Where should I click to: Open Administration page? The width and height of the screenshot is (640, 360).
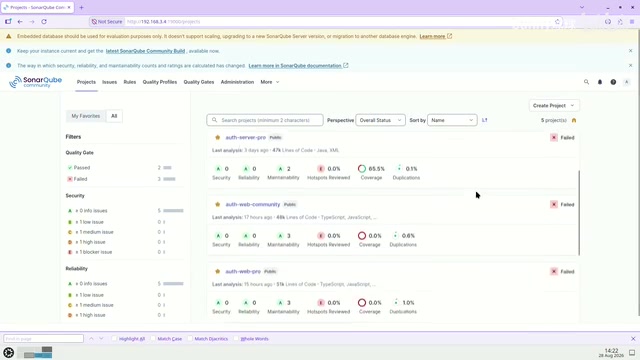237,82
